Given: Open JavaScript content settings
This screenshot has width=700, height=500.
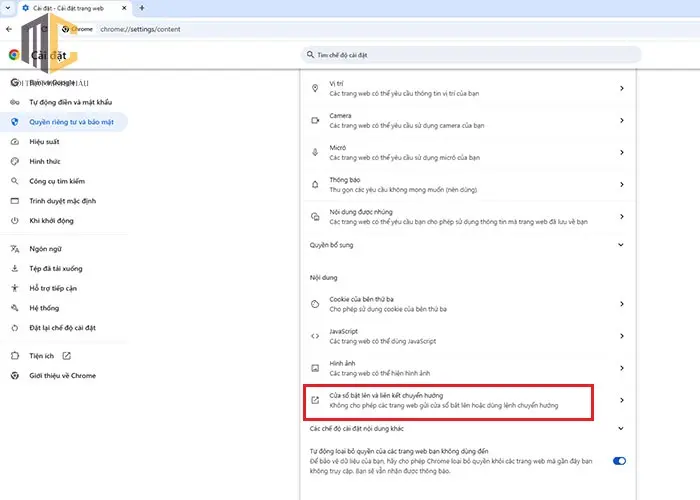Looking at the screenshot, I should click(468, 336).
